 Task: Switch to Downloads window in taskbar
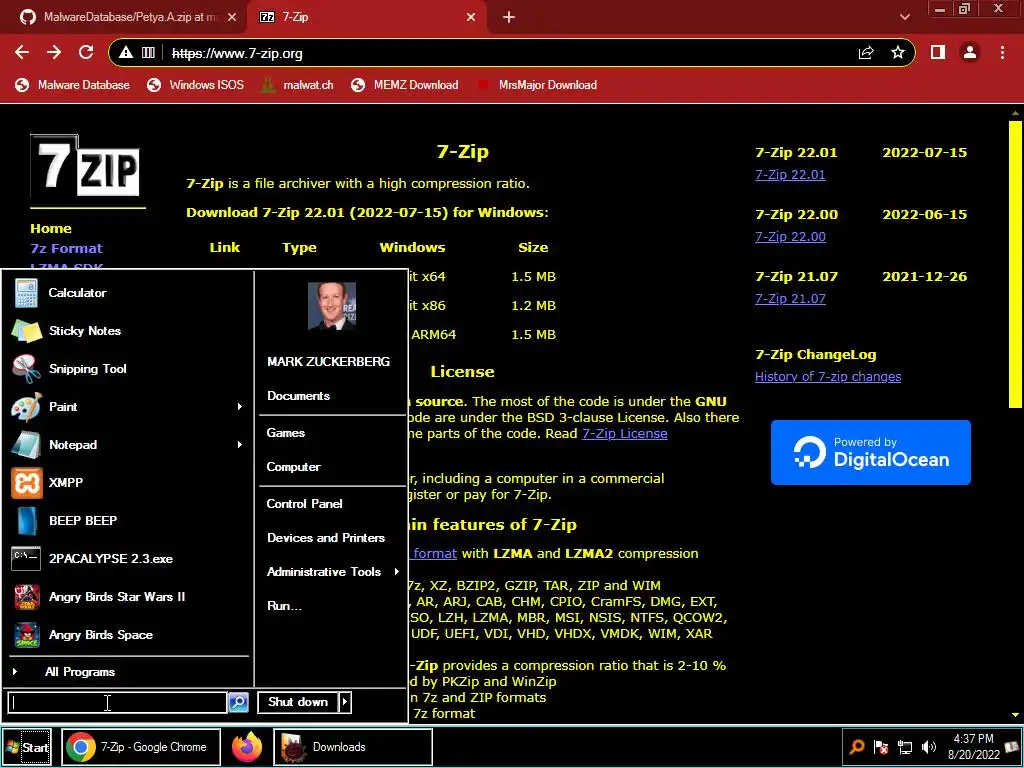pos(353,747)
